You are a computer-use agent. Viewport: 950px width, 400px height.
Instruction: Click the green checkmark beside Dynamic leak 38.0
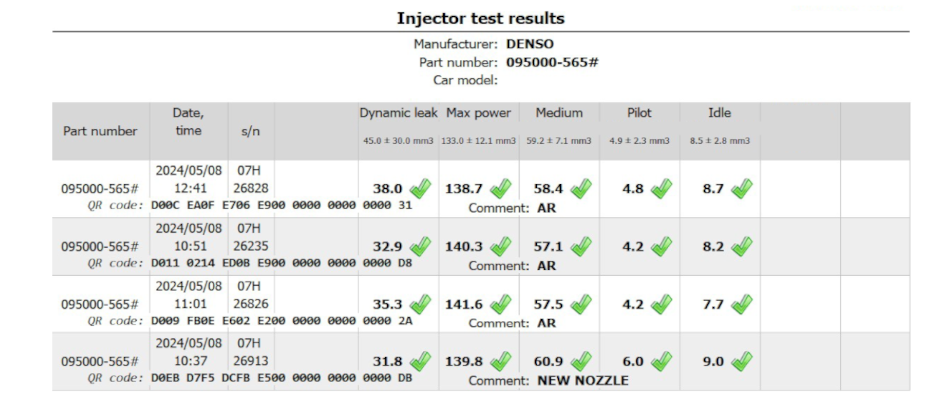(x=421, y=188)
